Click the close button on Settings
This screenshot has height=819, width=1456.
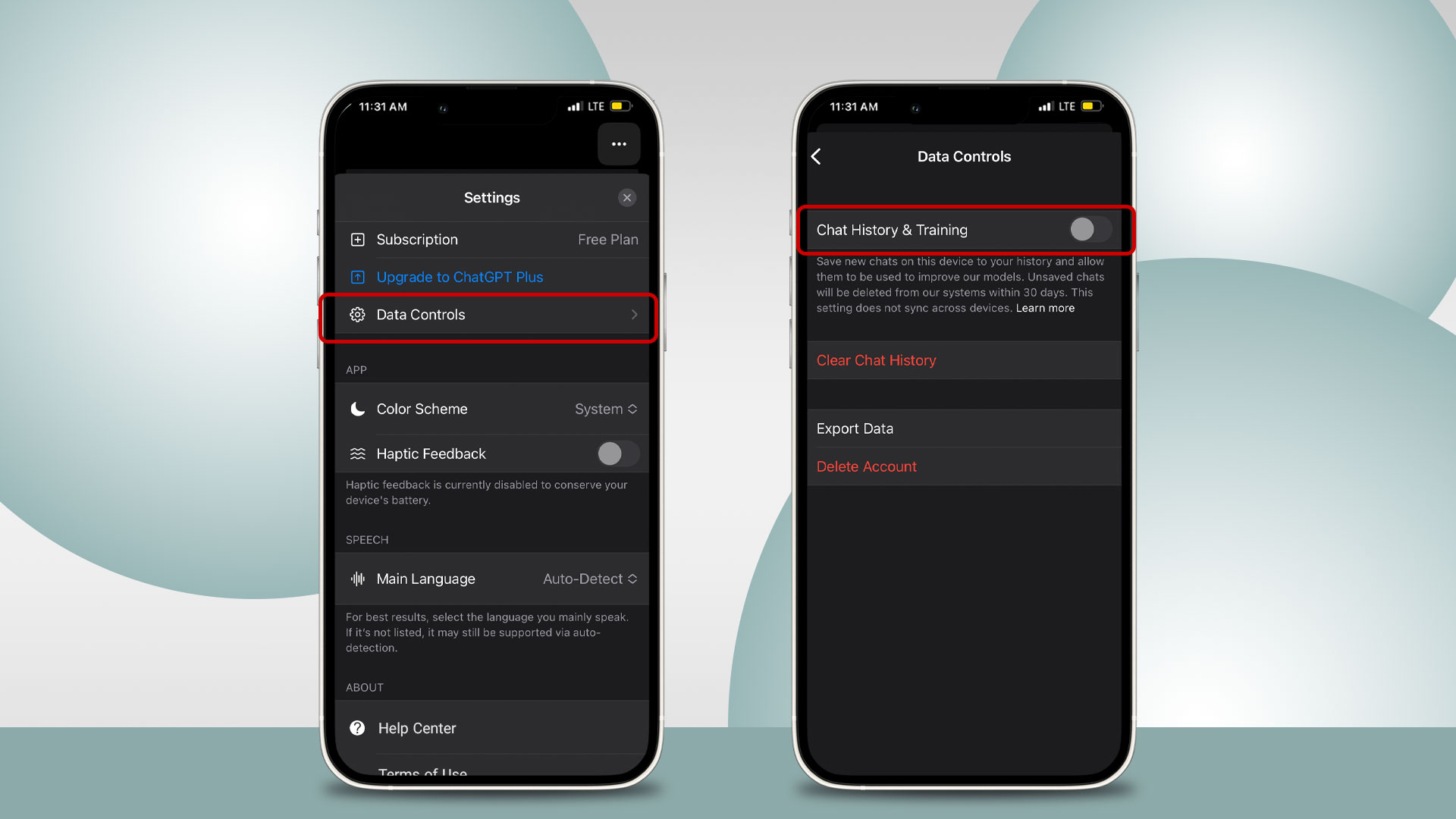[627, 197]
